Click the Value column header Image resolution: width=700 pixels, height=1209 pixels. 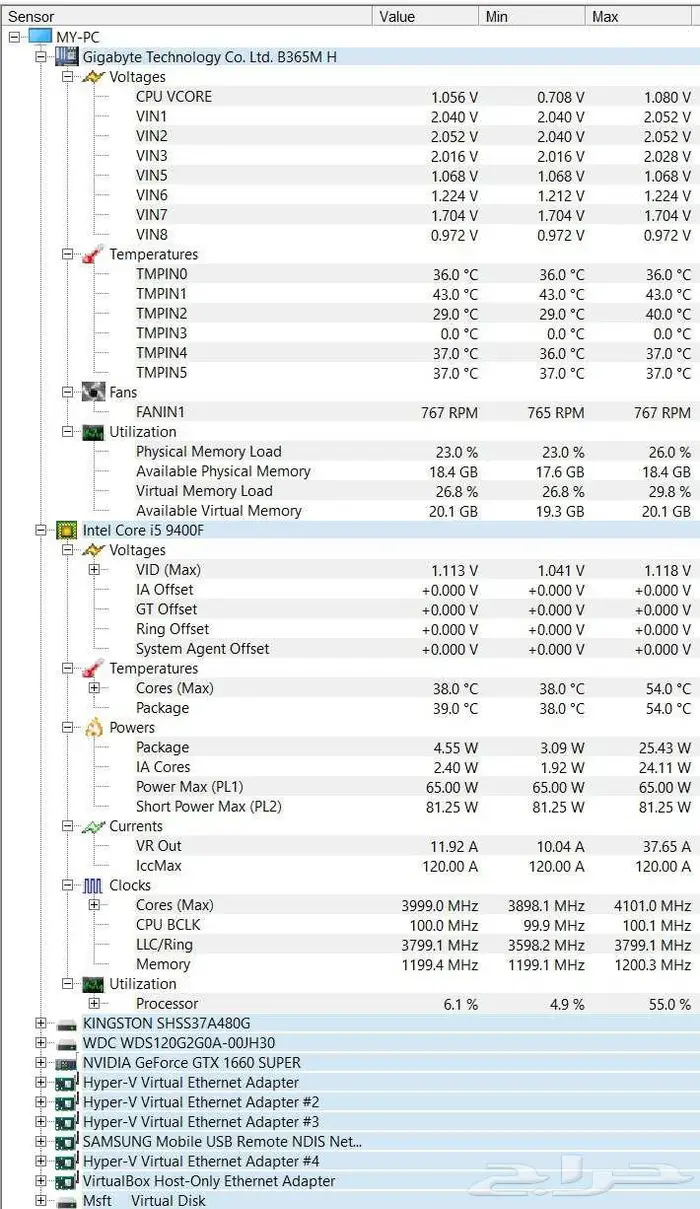point(397,17)
